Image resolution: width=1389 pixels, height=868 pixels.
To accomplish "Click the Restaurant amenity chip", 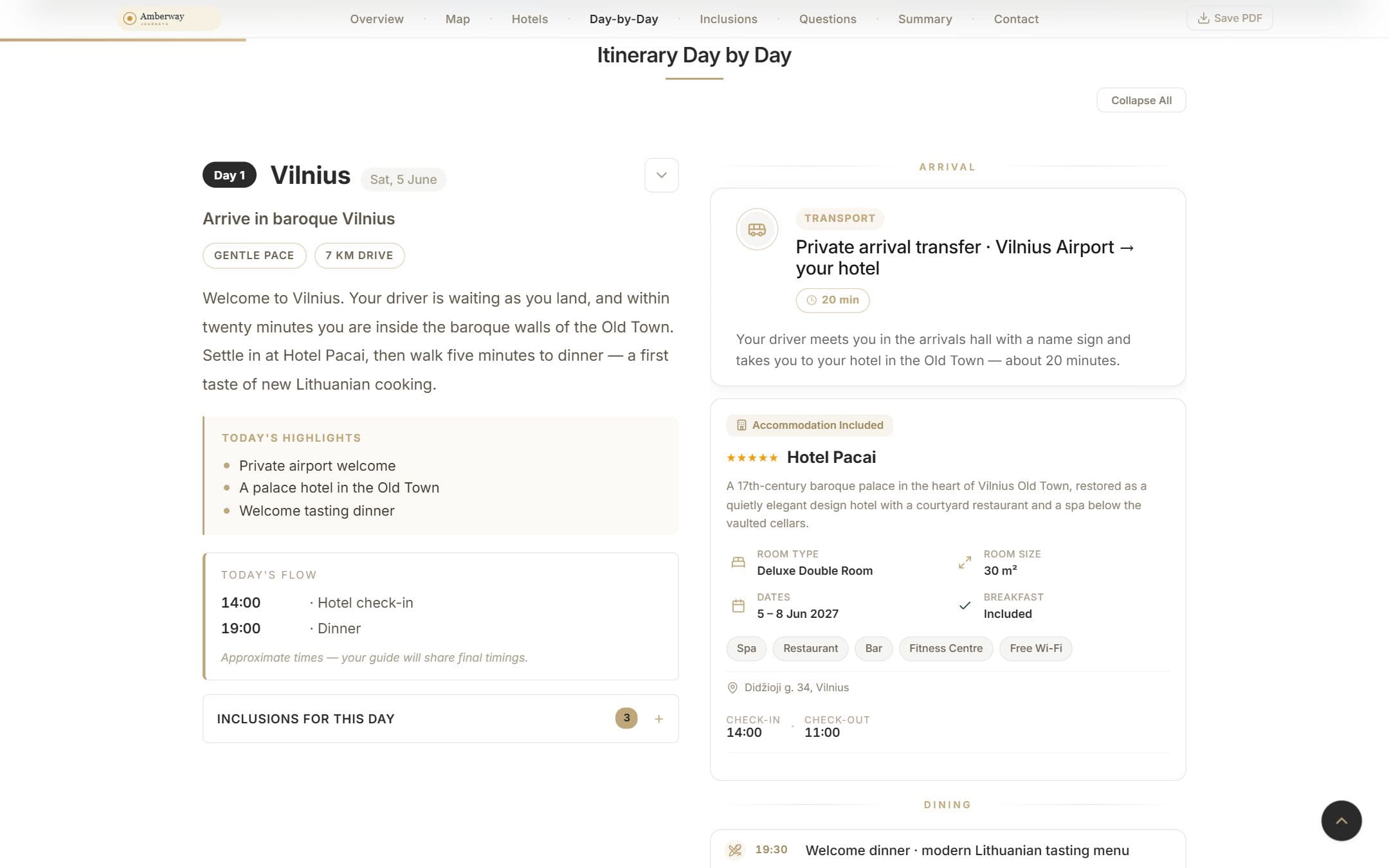I will (x=811, y=648).
